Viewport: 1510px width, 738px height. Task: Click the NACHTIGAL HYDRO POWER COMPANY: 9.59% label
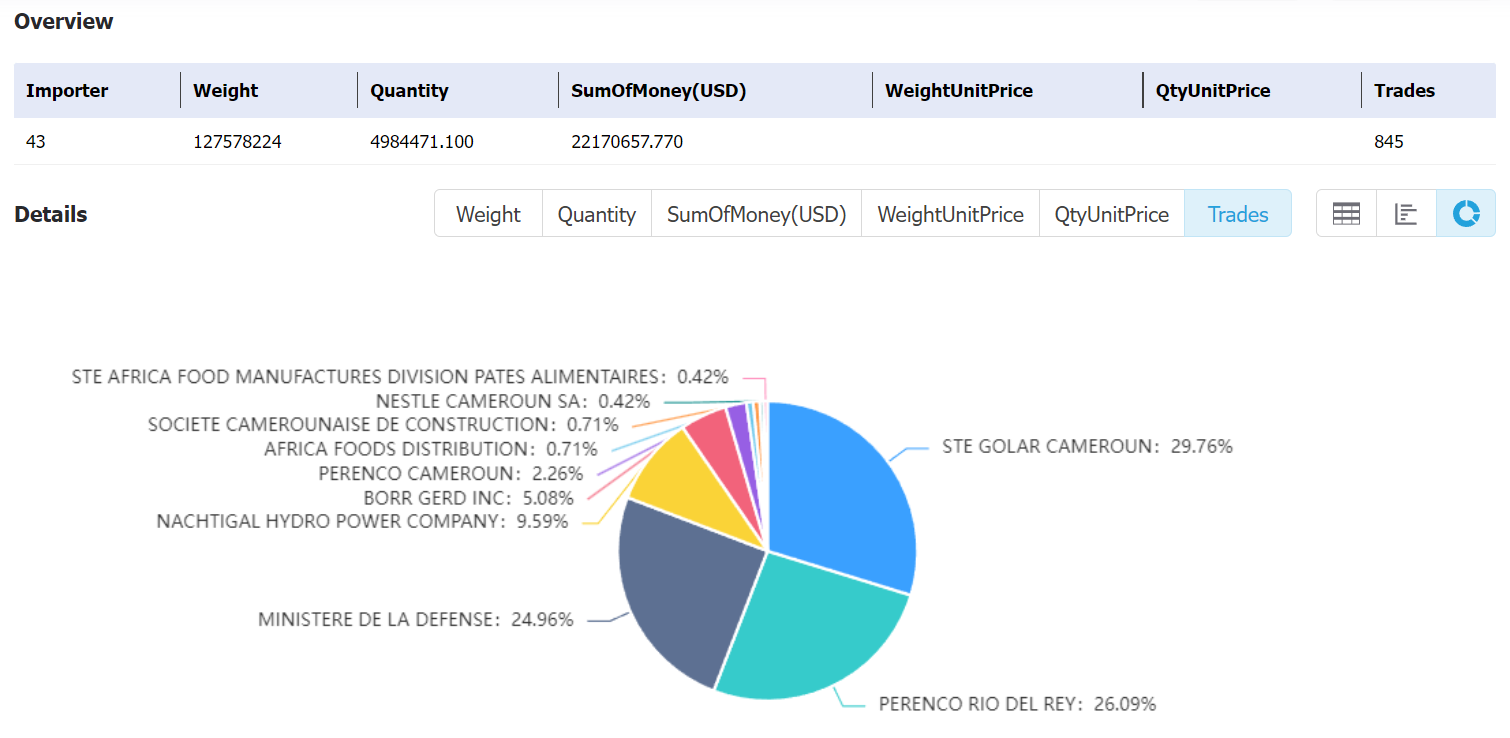click(x=362, y=521)
